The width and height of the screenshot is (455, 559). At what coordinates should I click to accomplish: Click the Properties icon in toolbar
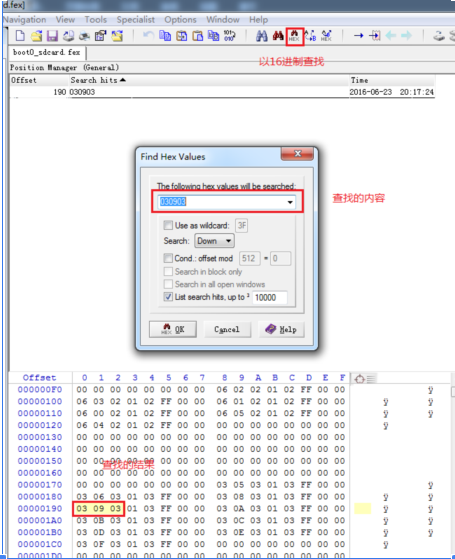coord(101,36)
